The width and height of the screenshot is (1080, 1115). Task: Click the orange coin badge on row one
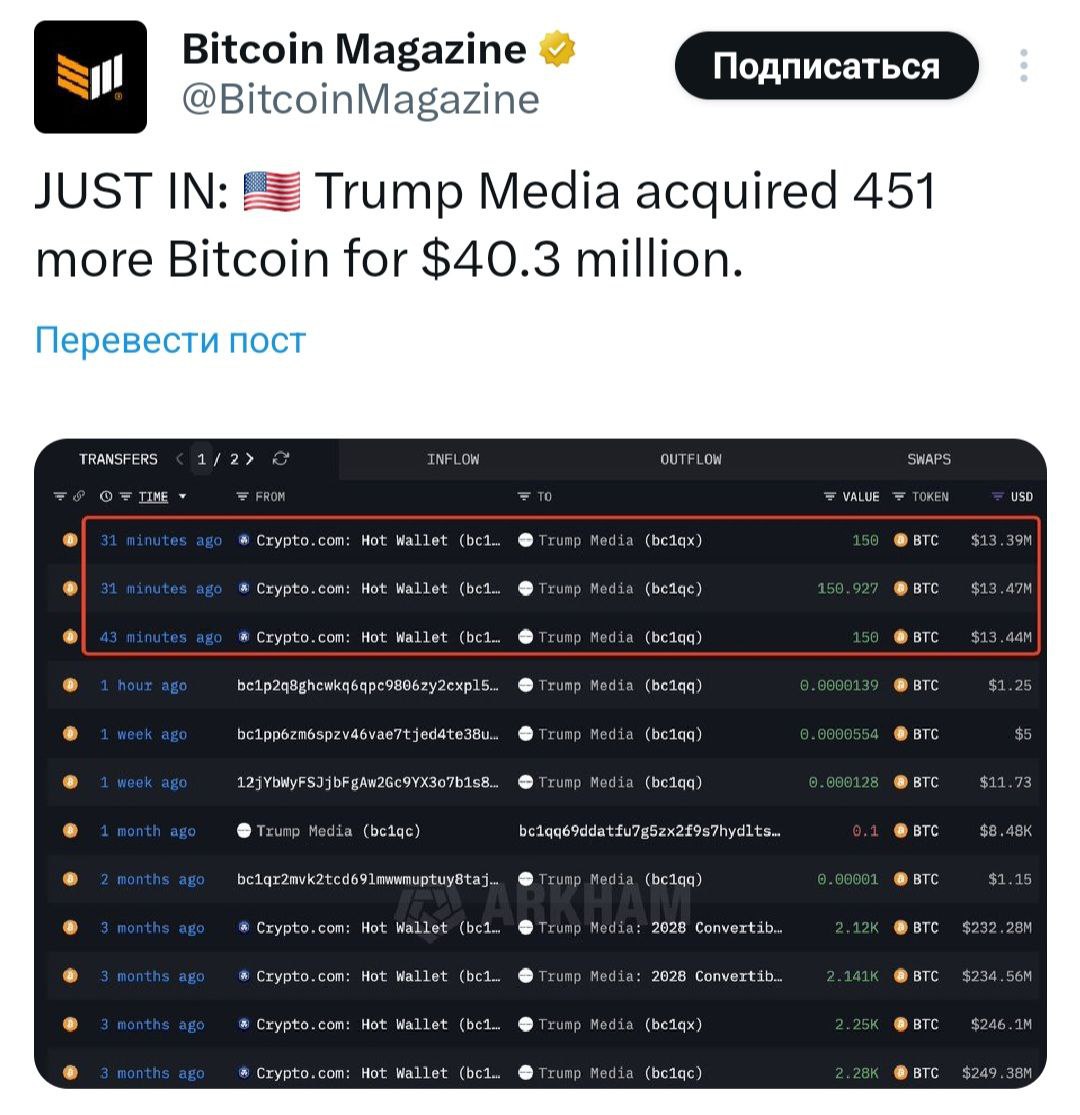[70, 540]
